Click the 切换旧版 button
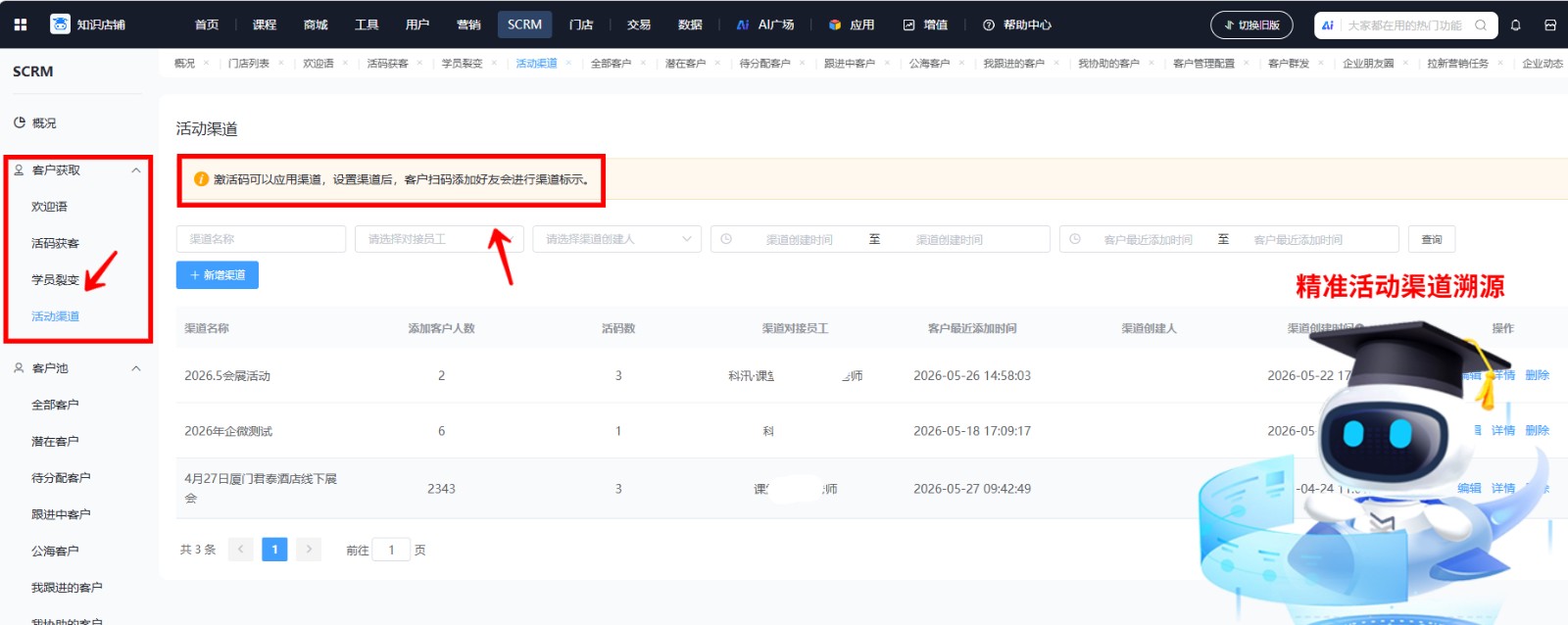This screenshot has height=625, width=1568. [1251, 24]
